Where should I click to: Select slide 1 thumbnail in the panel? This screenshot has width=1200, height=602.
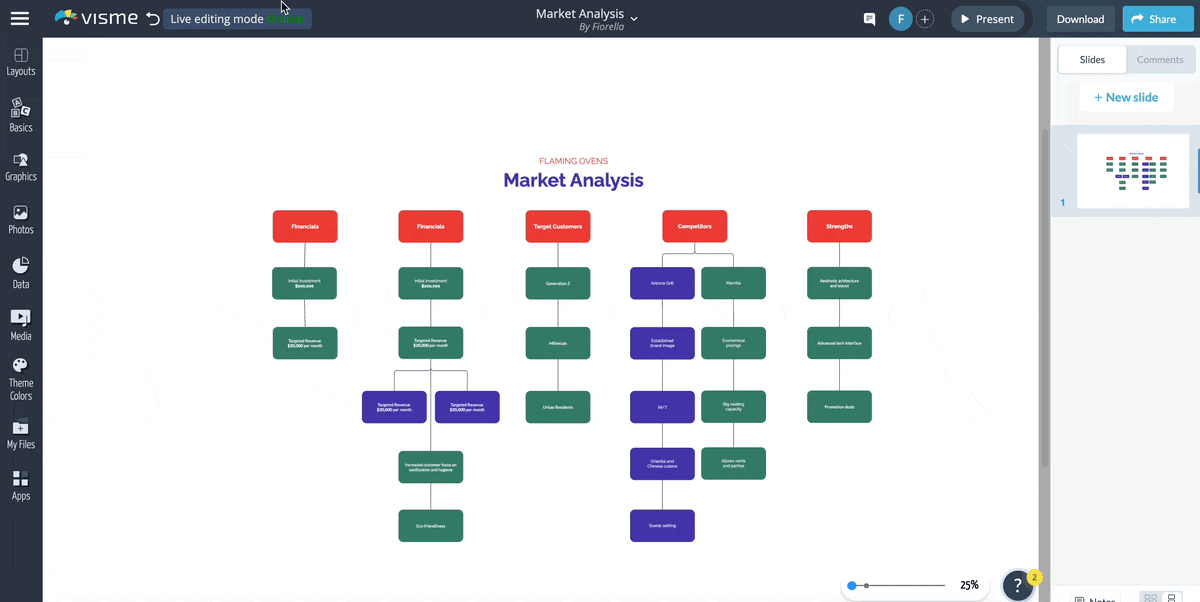click(x=1133, y=170)
